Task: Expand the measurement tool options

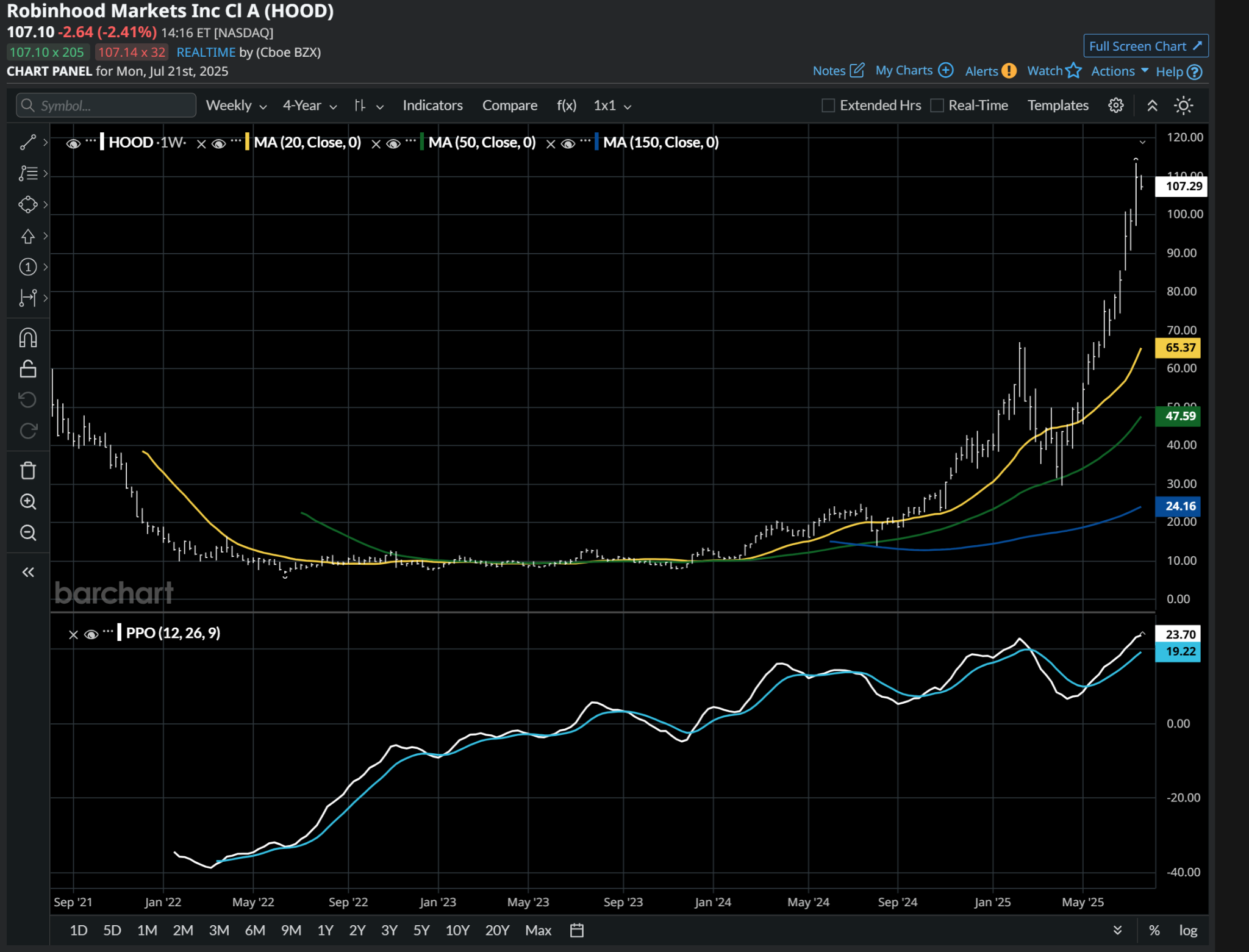Action: (45, 298)
